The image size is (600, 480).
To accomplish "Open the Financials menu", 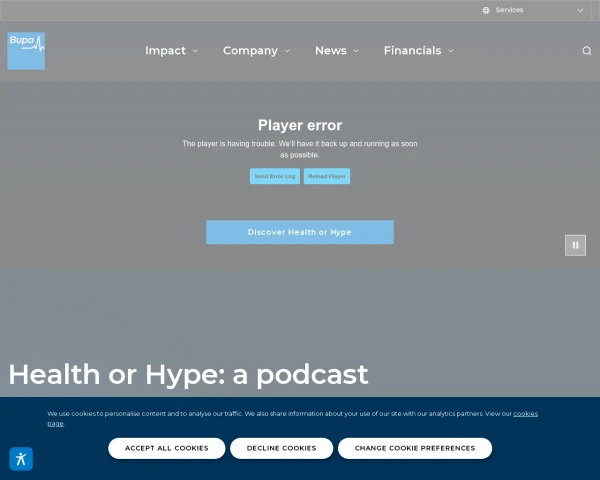I will pyautogui.click(x=412, y=51).
